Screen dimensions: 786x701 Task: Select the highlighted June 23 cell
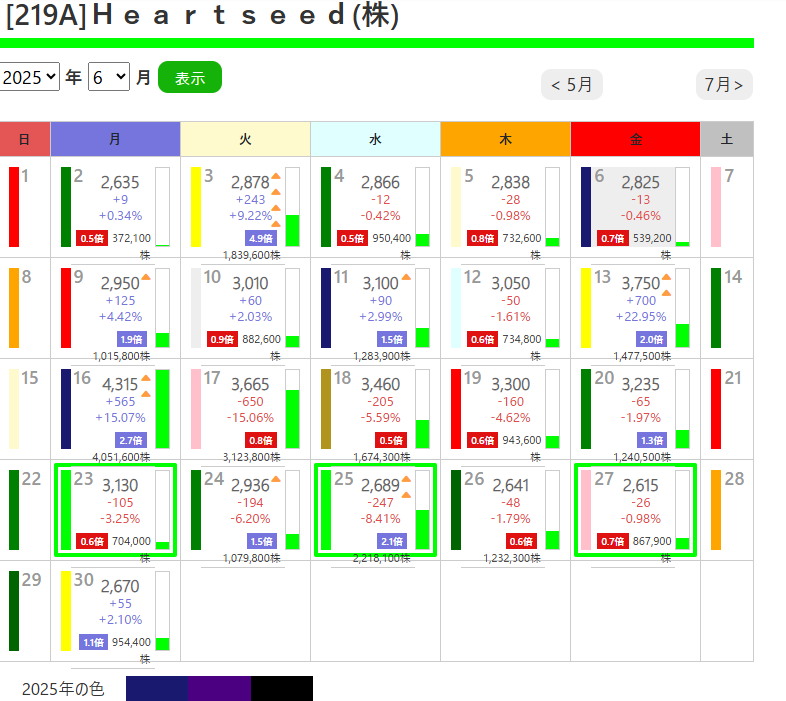[115, 510]
